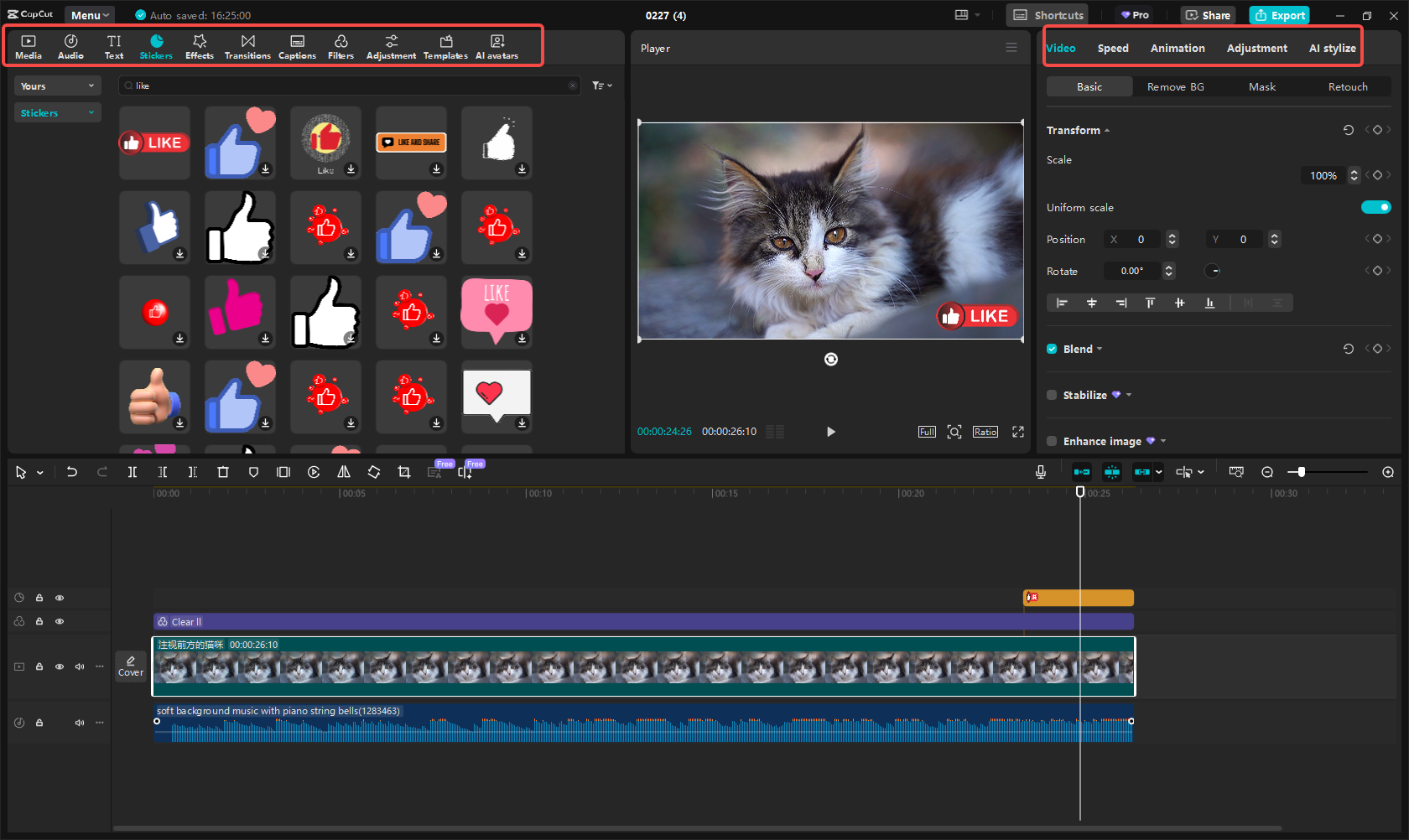
Task: Open the Stickers panel
Action: 156,45
